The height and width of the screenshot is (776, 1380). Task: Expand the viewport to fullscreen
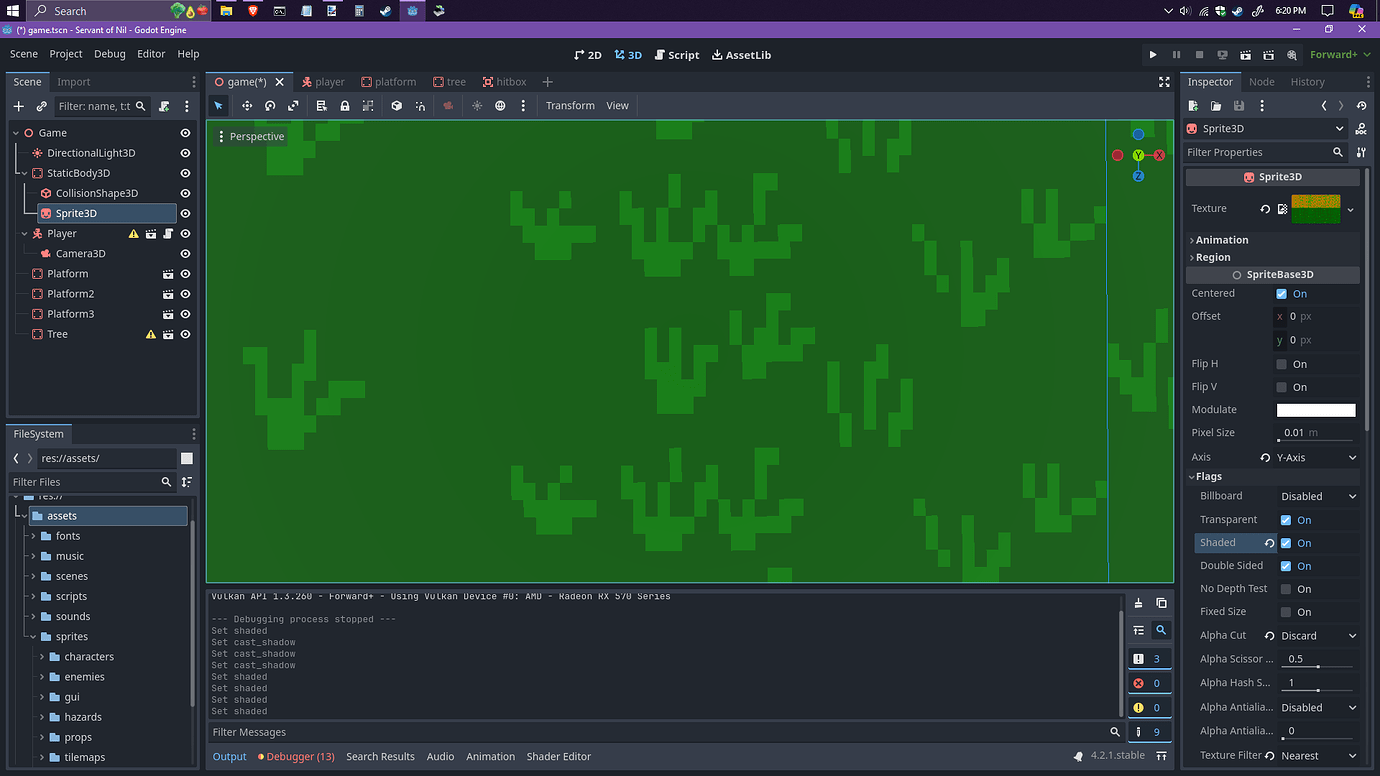[1164, 82]
